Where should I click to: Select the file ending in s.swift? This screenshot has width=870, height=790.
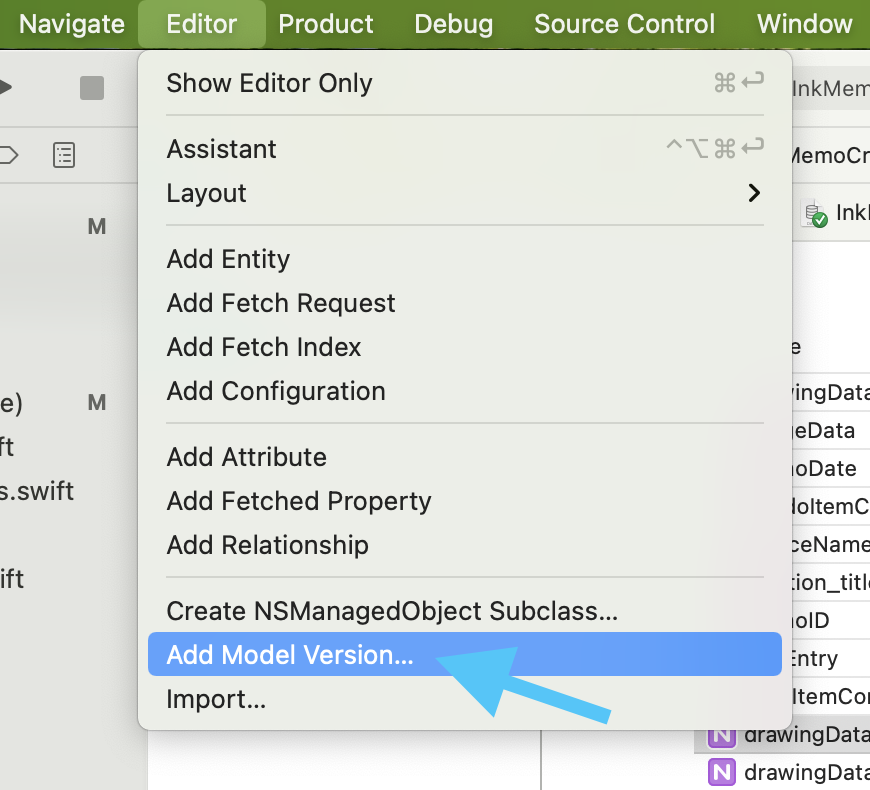tap(37, 491)
